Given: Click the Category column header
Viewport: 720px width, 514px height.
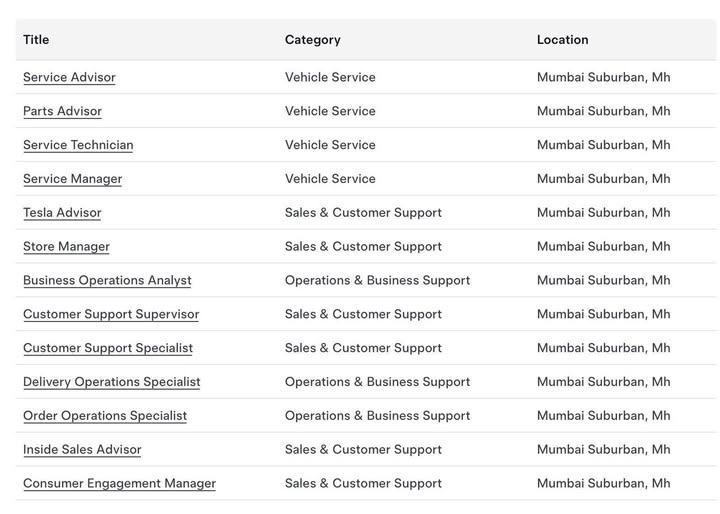Looking at the screenshot, I should pyautogui.click(x=312, y=40).
